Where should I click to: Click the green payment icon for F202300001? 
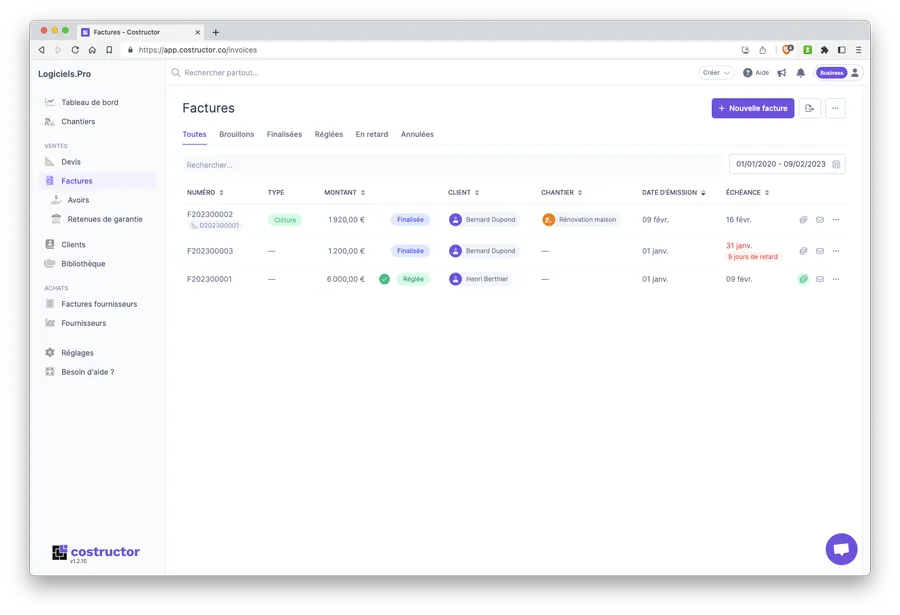click(x=803, y=279)
